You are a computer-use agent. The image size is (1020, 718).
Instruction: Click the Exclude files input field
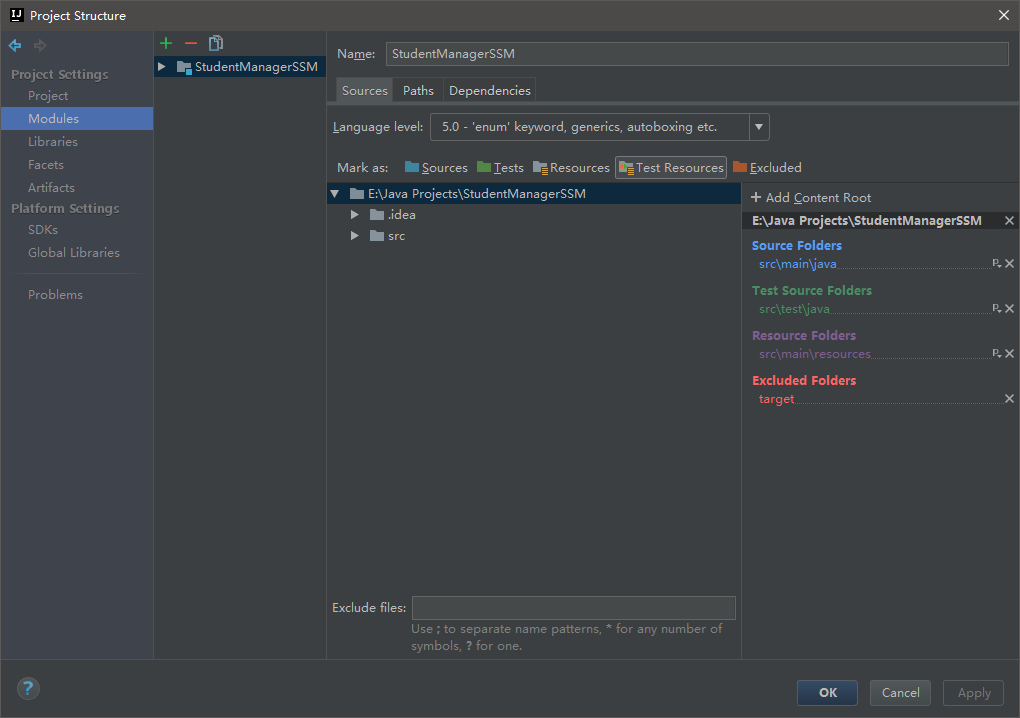[x=573, y=608]
